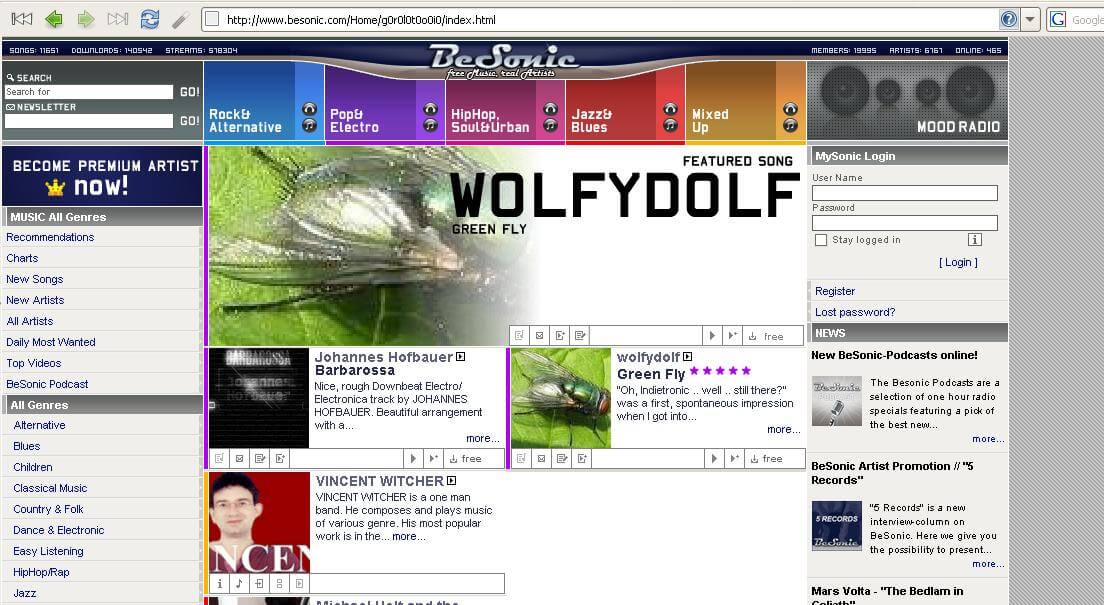Viewport: 1104px width, 605px height.
Task: Open the address bar history dropdown
Action: tap(1030, 20)
